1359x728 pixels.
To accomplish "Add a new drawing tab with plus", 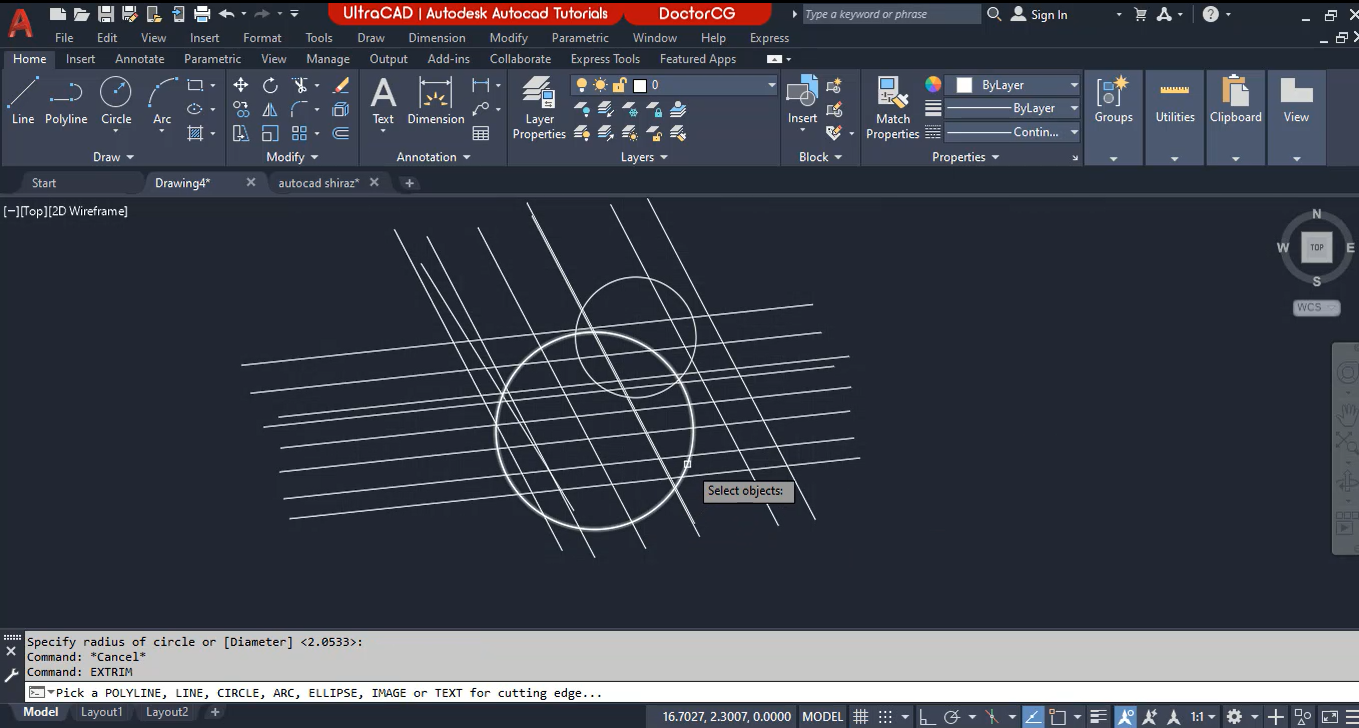I will (x=409, y=183).
